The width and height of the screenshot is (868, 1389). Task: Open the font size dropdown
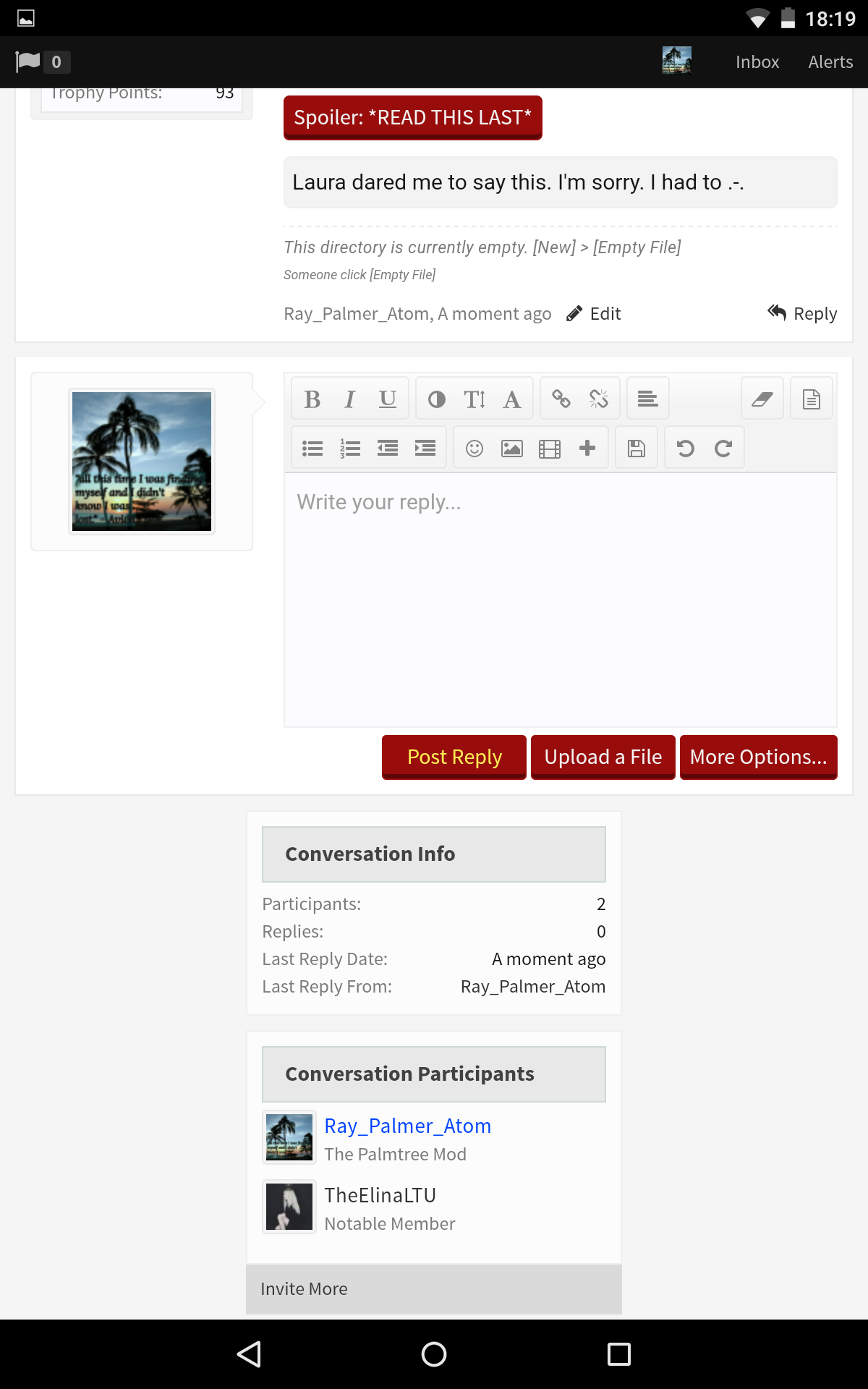pos(475,399)
